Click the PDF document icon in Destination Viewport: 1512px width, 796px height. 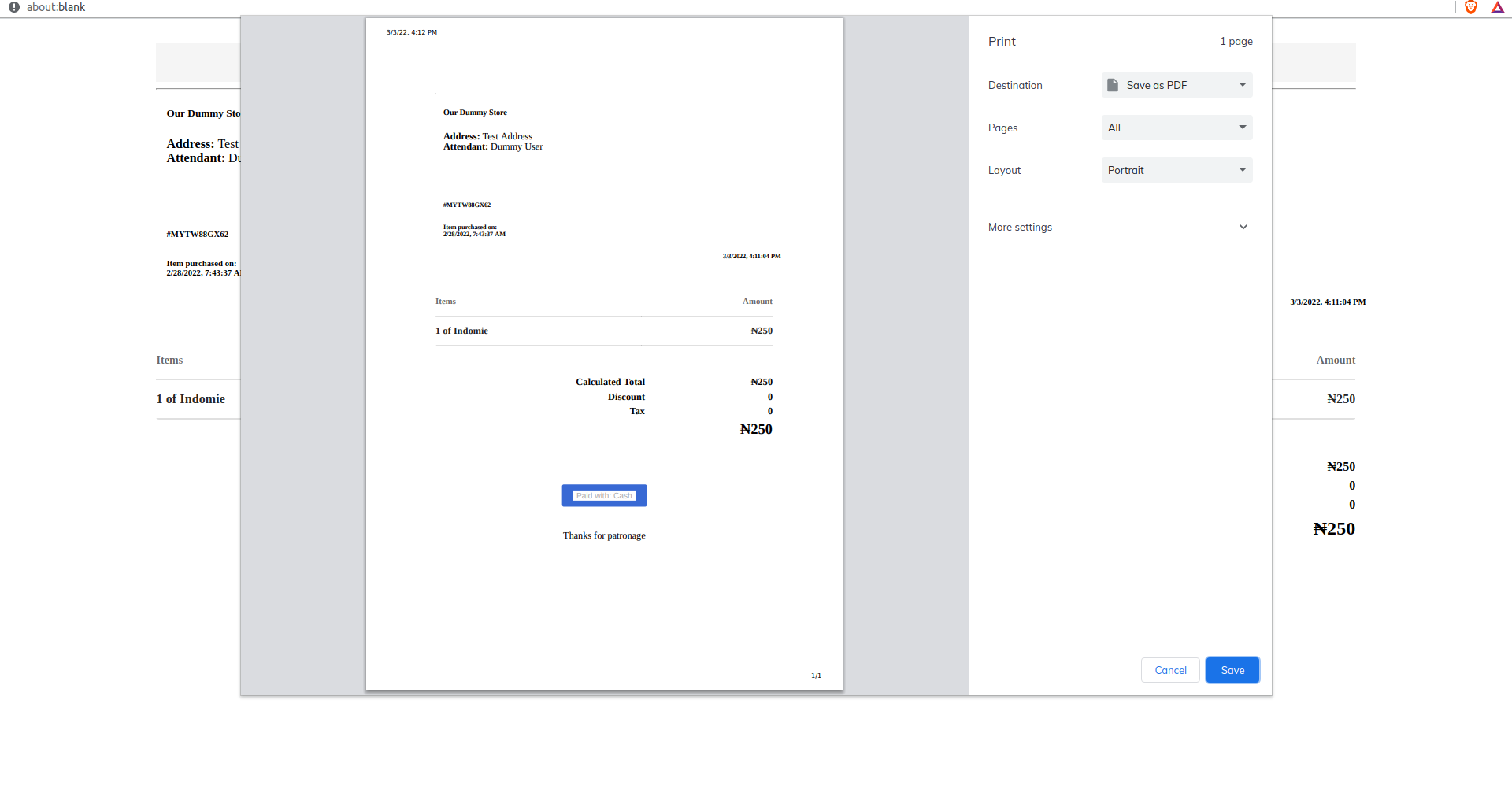(x=1113, y=85)
